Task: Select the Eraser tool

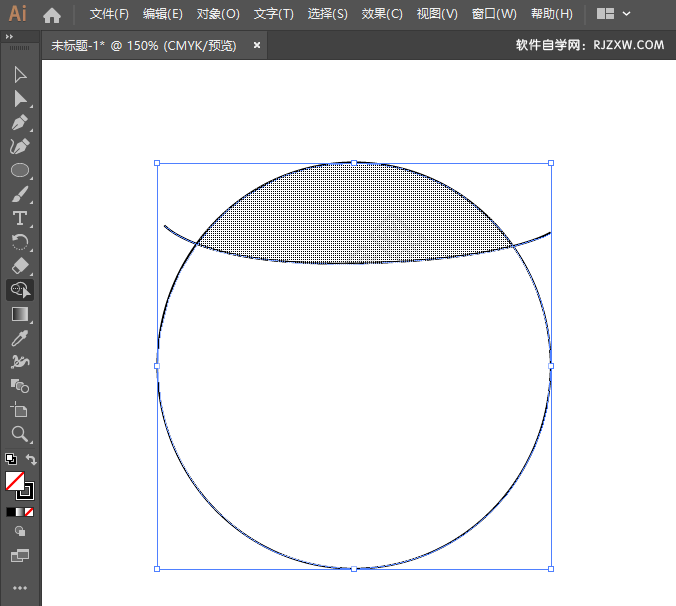Action: coord(20,266)
